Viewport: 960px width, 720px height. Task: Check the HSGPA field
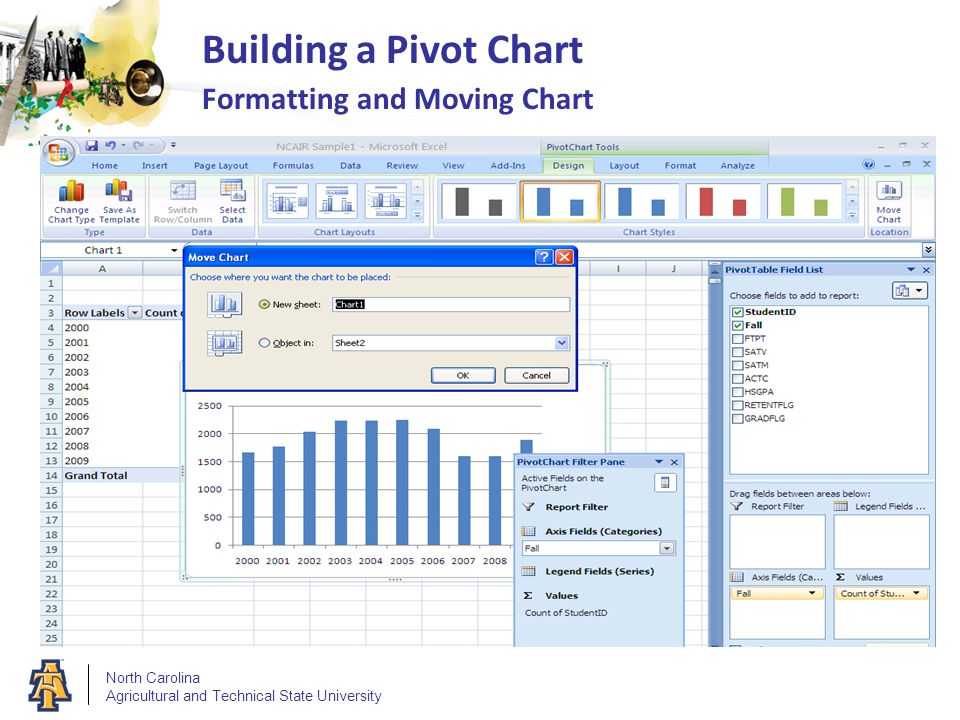(x=738, y=392)
